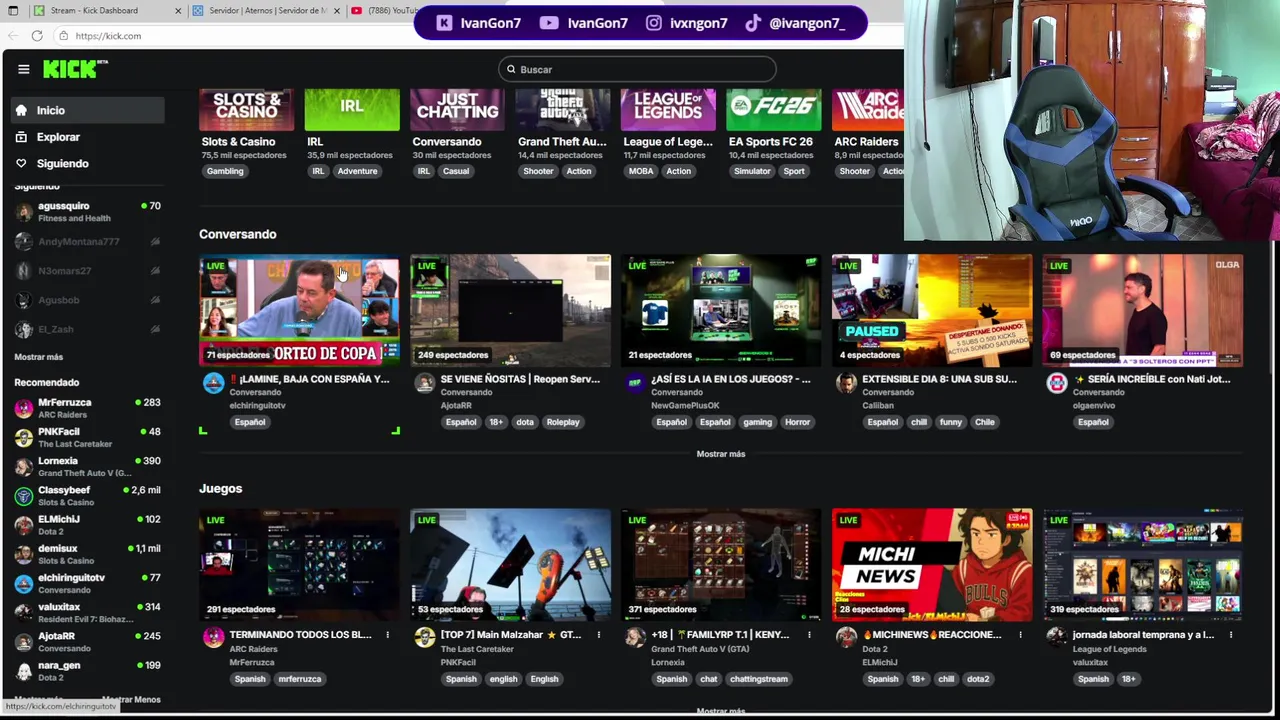Open the EA Sports FC 26 category thumbnail
This screenshot has width=1280, height=720.
[x=773, y=110]
